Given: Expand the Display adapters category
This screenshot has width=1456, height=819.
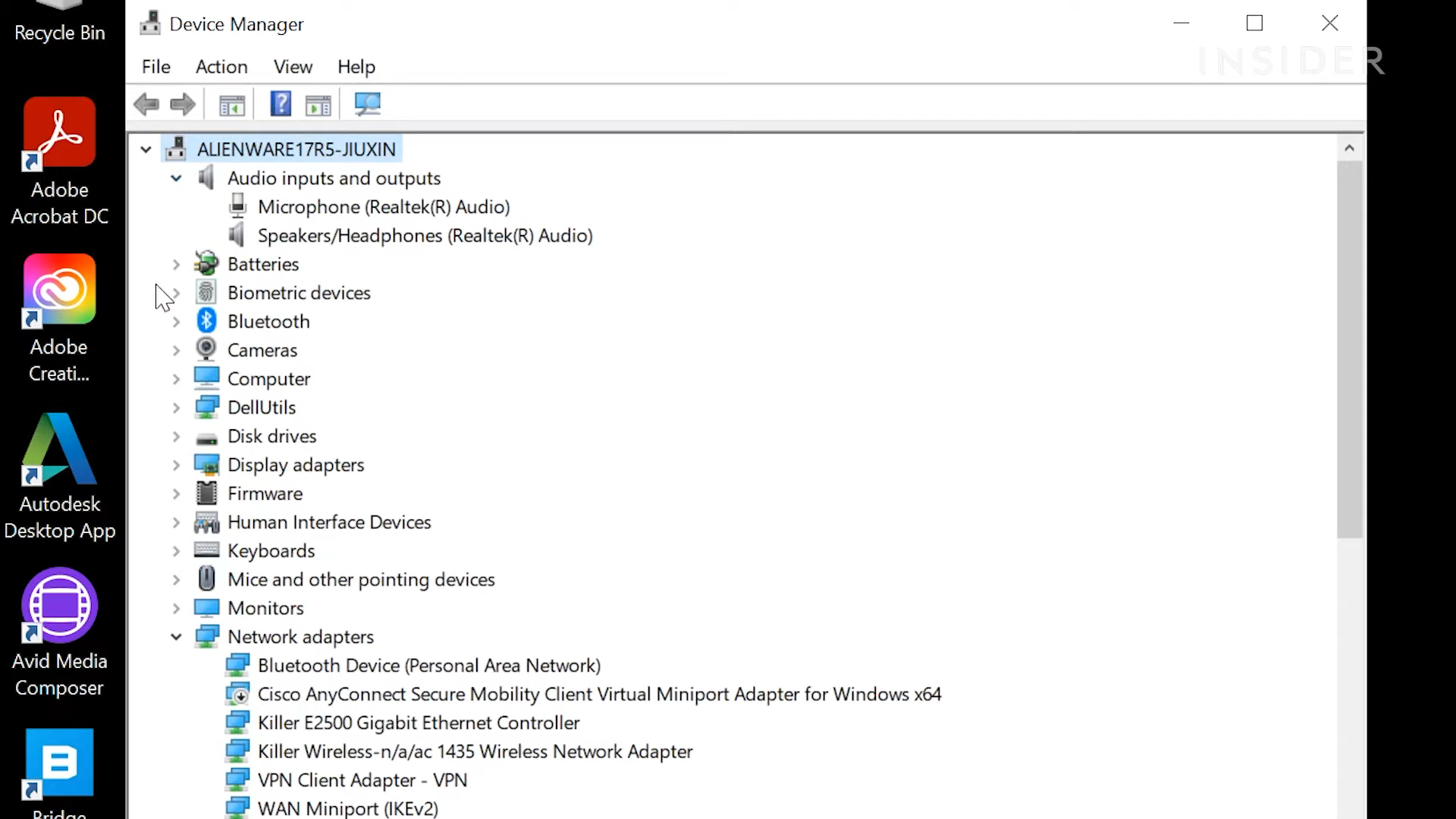Looking at the screenshot, I should (176, 464).
